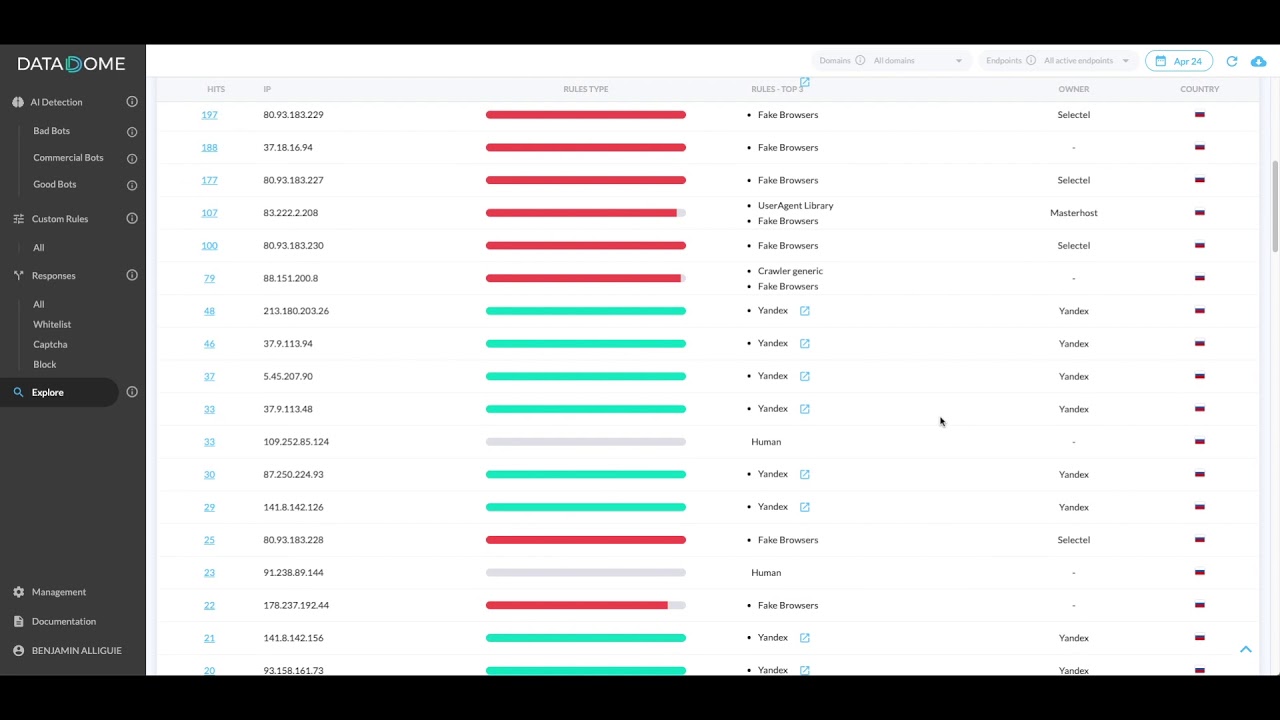Viewport: 1280px width, 720px height.
Task: Open hits link 197
Action: click(x=209, y=115)
